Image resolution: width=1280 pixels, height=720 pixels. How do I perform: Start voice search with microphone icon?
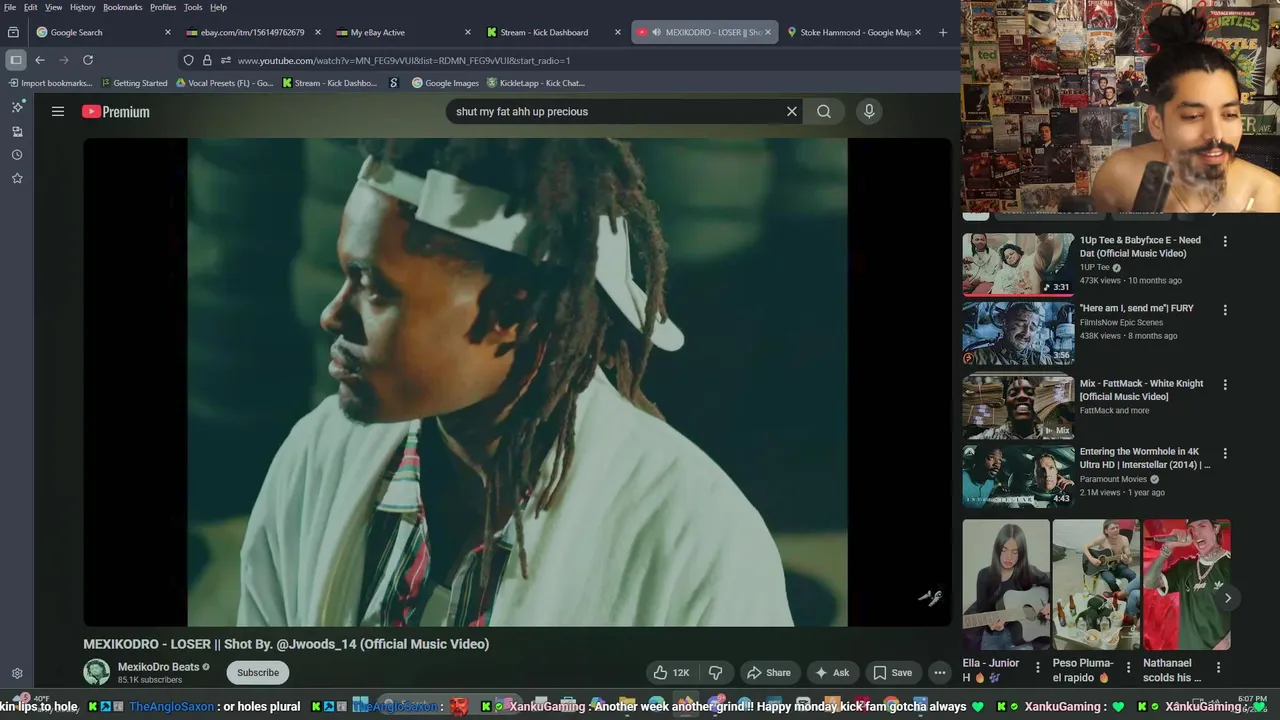coord(869,112)
